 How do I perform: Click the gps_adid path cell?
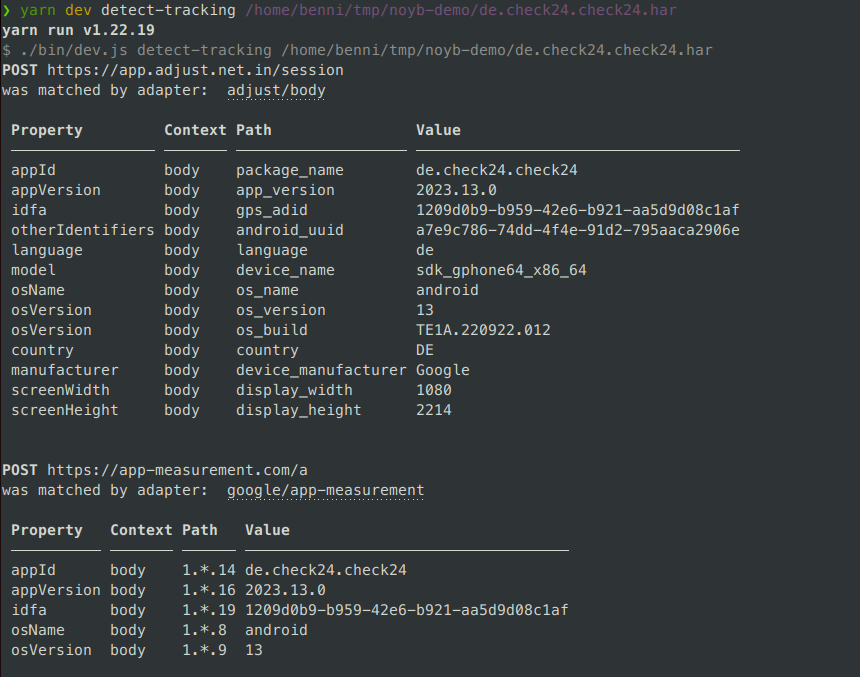(x=272, y=210)
